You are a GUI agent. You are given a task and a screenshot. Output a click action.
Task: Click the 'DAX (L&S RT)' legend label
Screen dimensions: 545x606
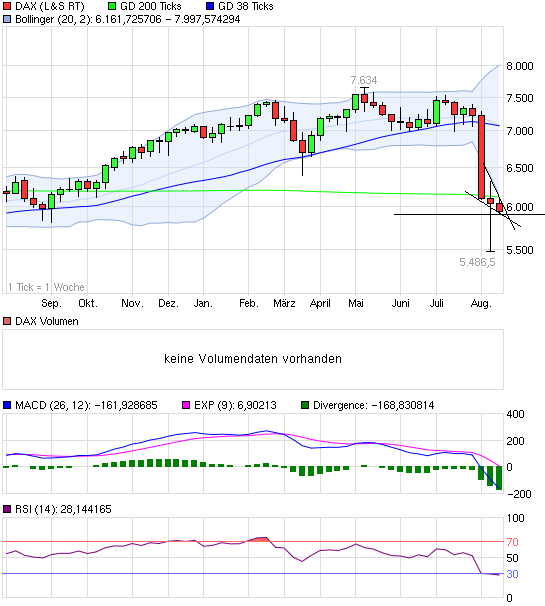click(x=49, y=7)
